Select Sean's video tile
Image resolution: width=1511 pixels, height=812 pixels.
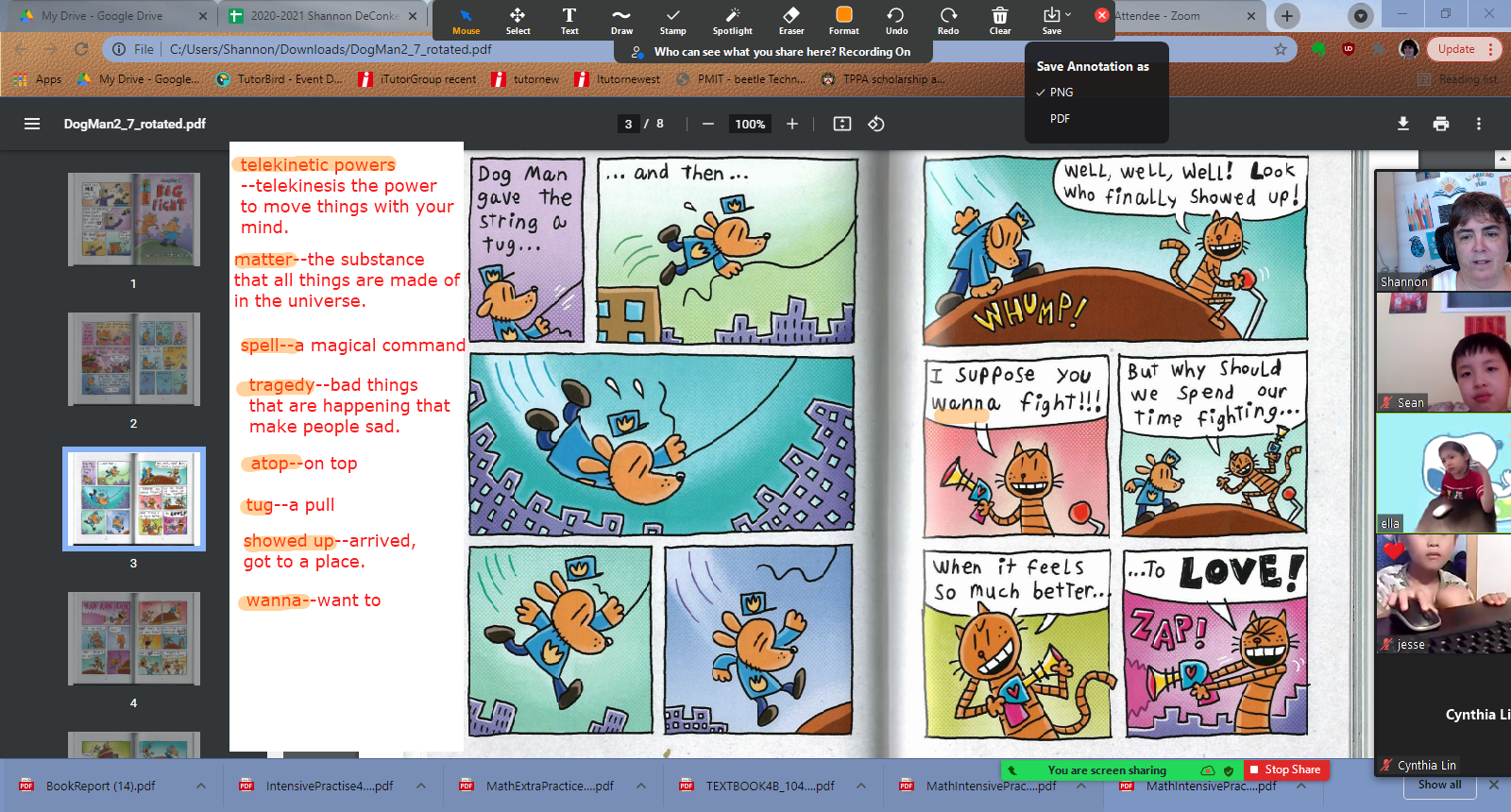point(1443,351)
